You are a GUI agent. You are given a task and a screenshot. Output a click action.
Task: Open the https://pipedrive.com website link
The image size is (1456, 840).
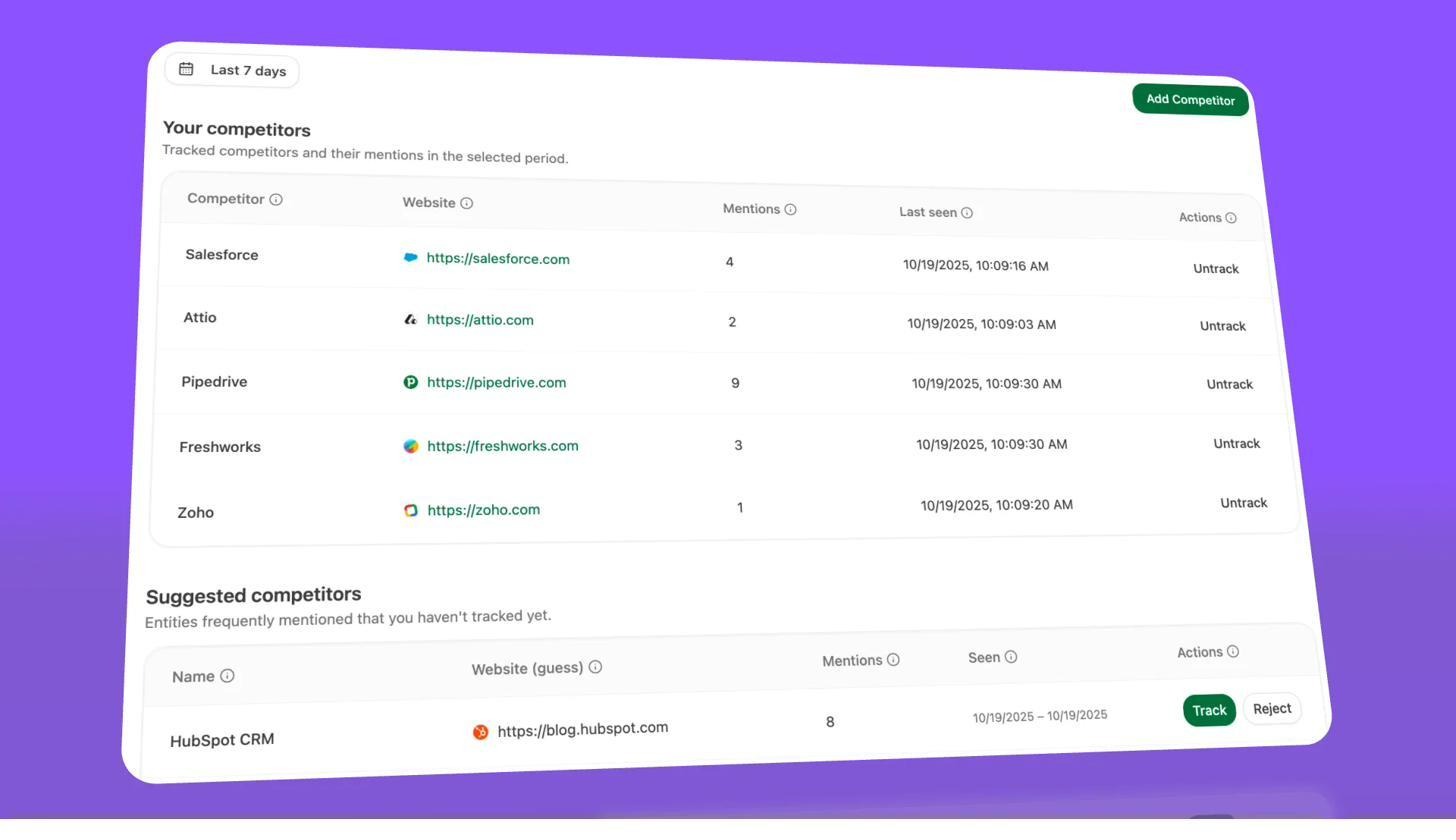click(x=496, y=382)
